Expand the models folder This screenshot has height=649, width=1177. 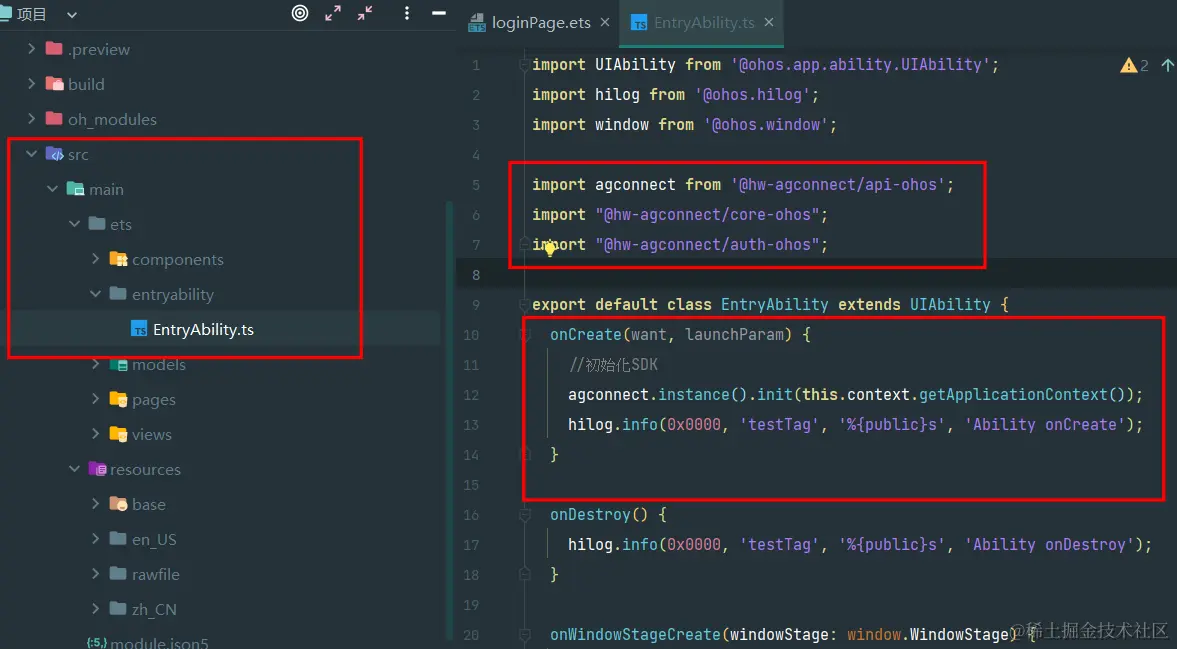coord(95,364)
